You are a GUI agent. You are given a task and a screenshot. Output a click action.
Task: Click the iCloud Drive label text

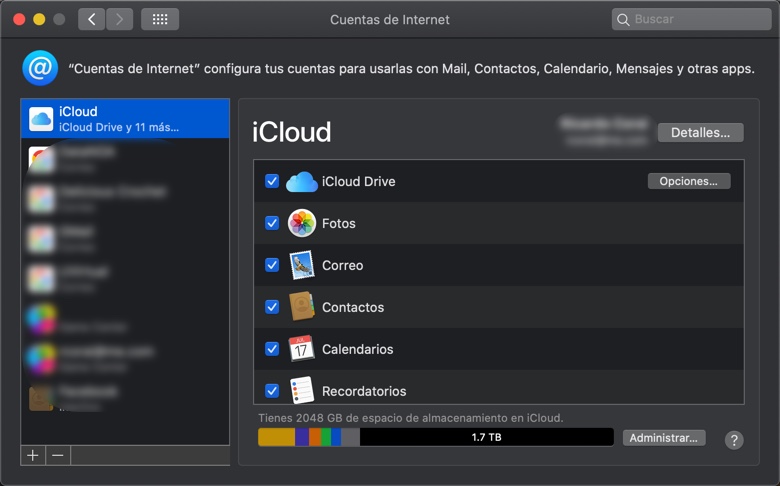[x=358, y=182]
